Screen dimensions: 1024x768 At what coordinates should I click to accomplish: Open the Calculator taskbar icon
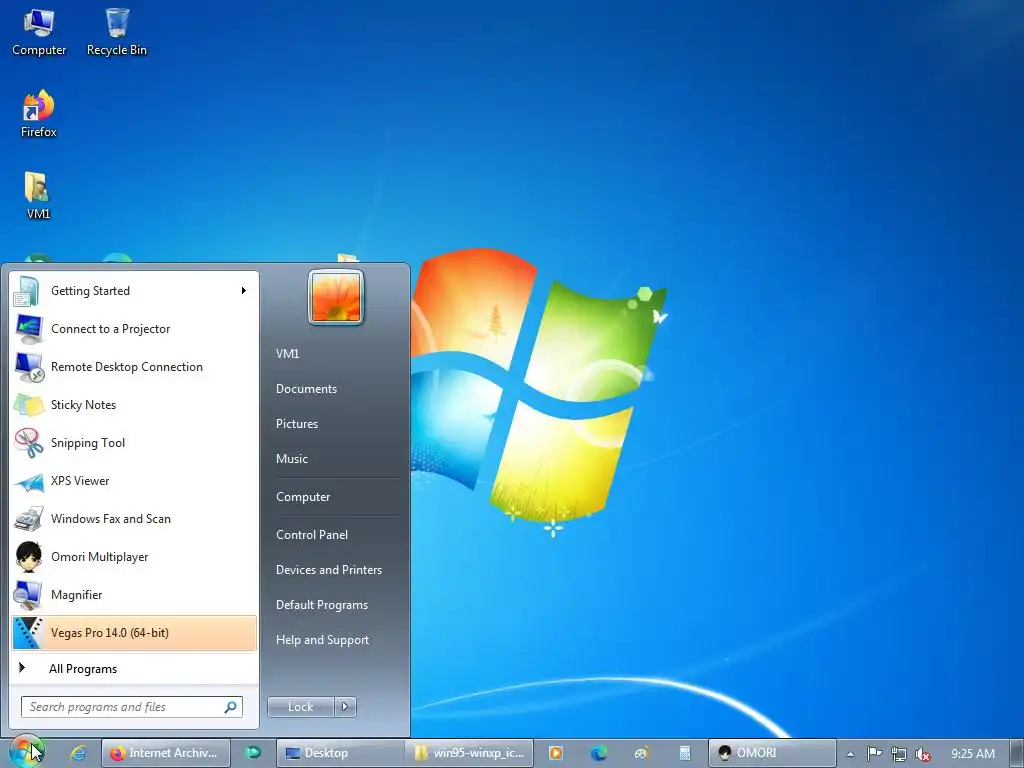pos(684,753)
